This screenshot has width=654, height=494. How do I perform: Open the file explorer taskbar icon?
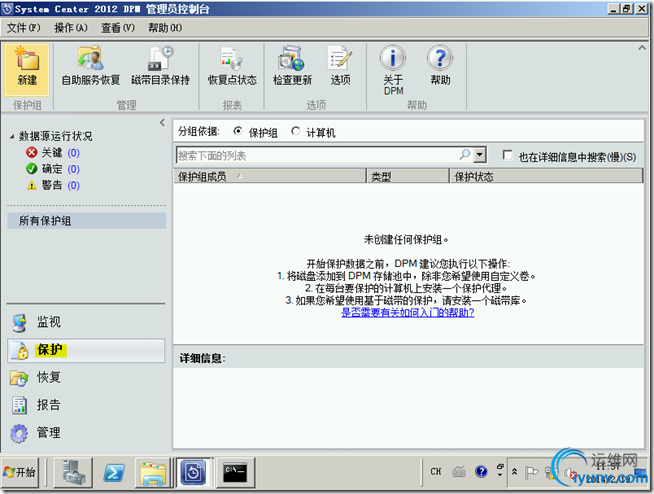point(153,472)
